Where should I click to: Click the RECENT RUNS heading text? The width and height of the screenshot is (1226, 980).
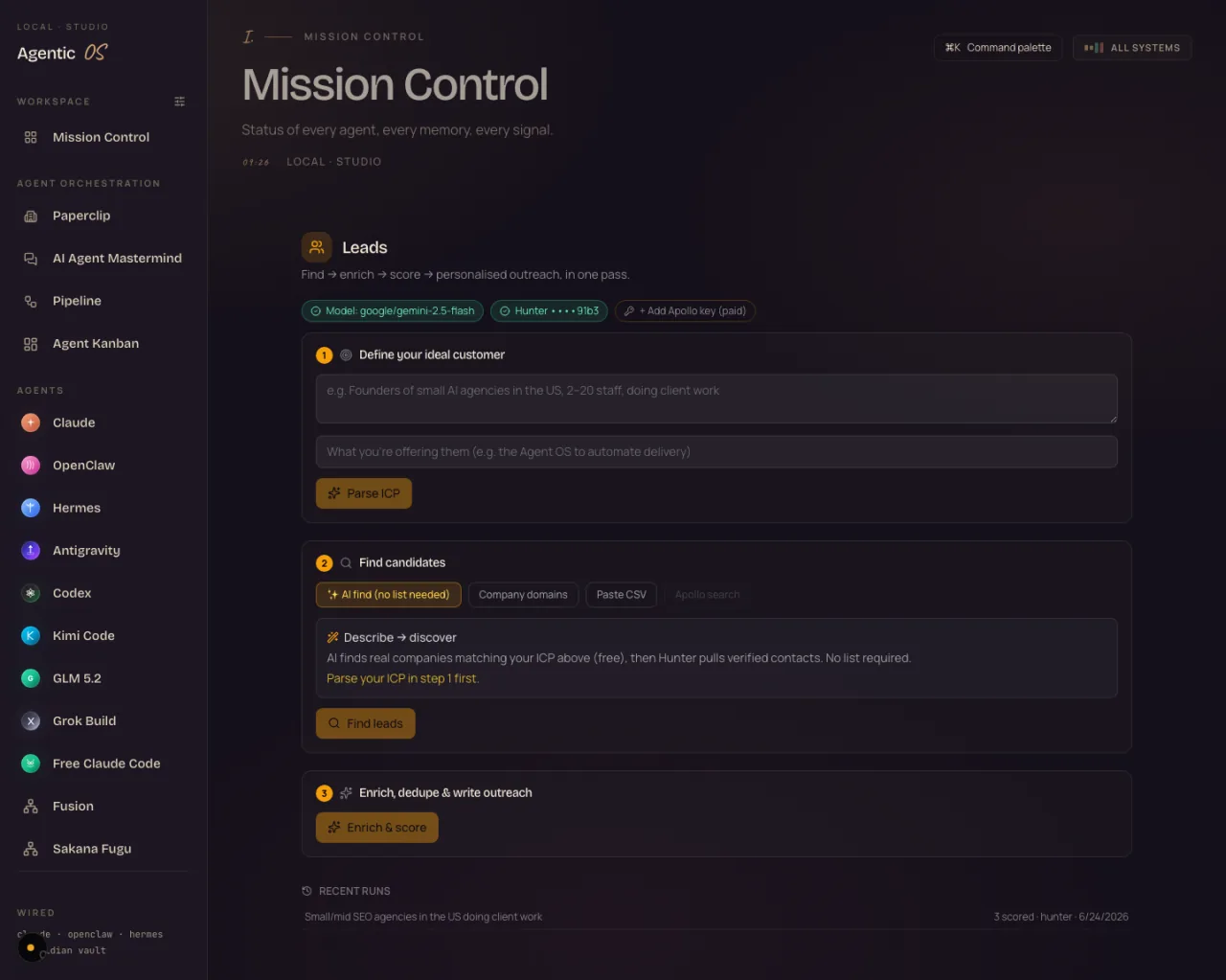pos(354,891)
